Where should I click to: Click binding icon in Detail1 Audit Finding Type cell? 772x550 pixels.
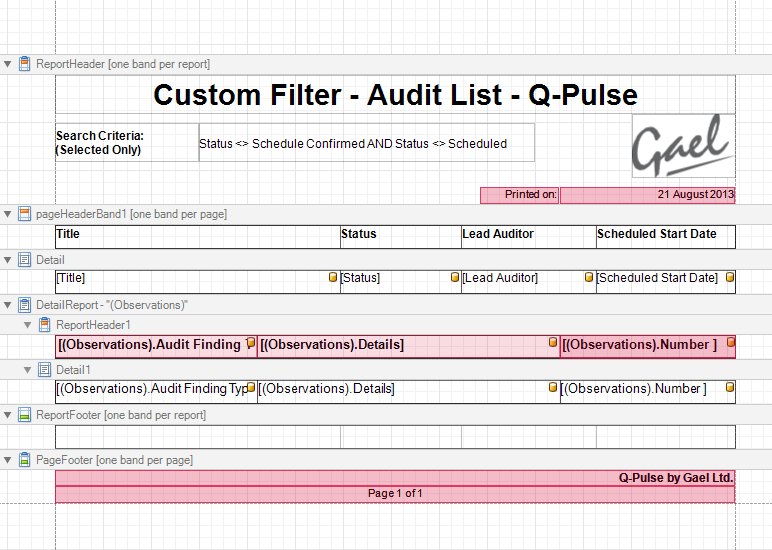(x=251, y=388)
